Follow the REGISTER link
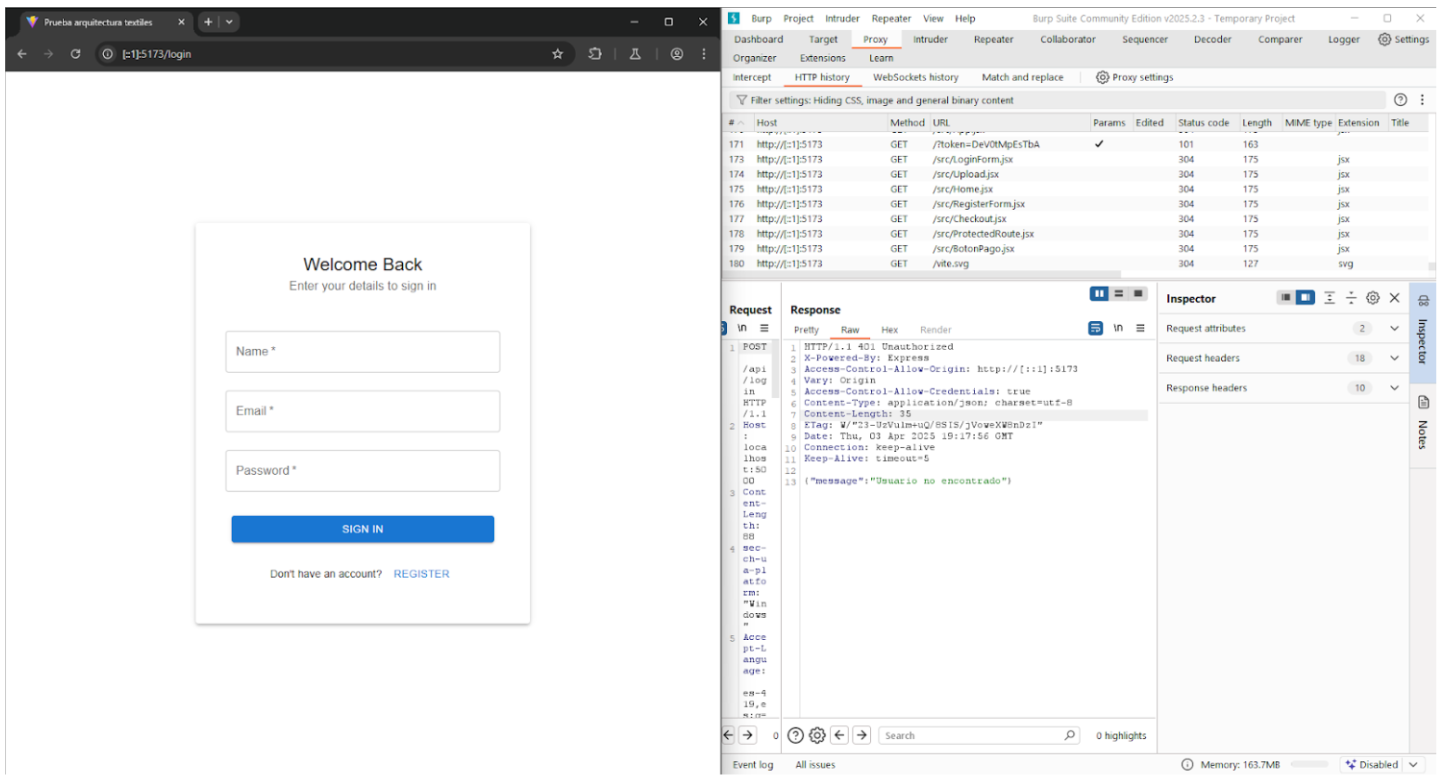This screenshot has height=780, width=1441. pyautogui.click(x=421, y=574)
